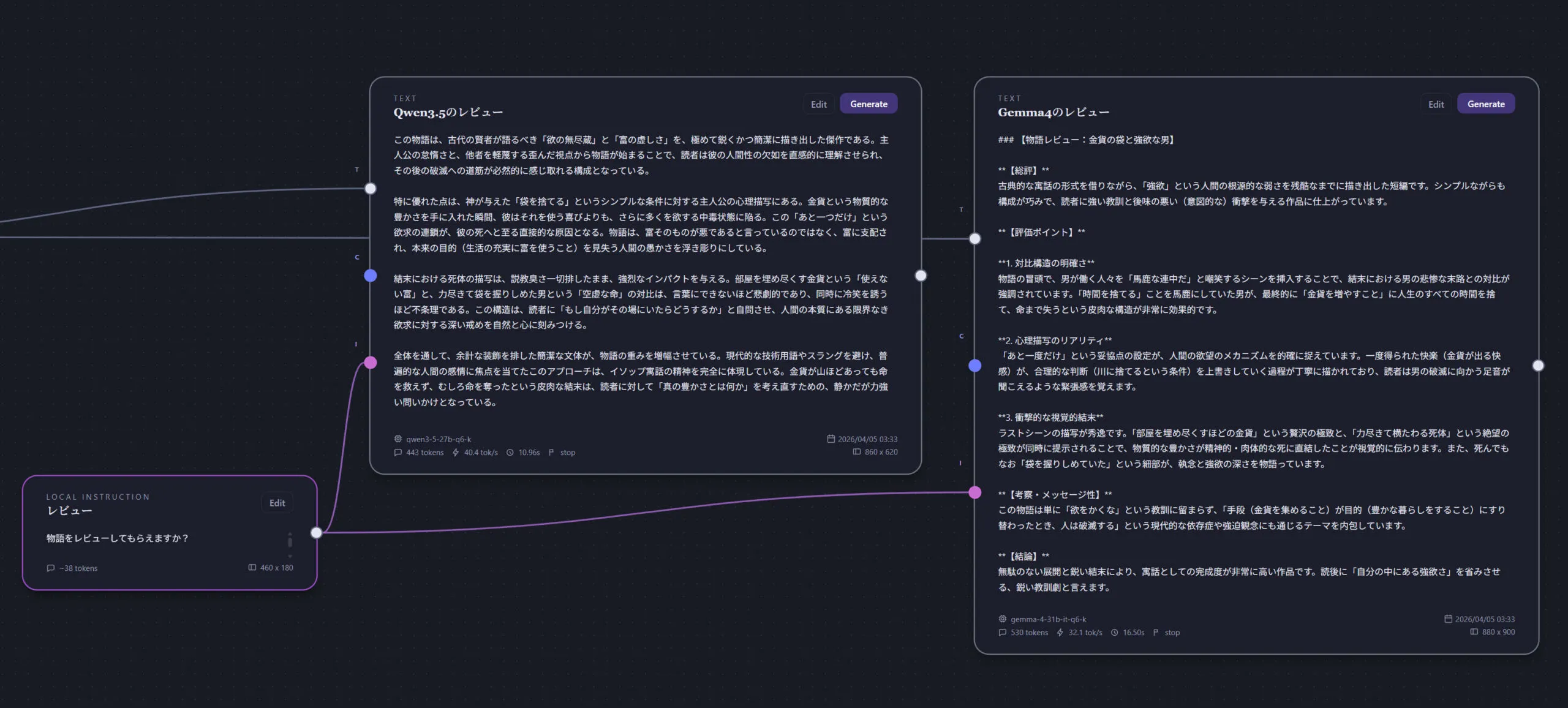Click the clock icon beside 16.50s
Screen dimensions: 1568x708
1115,633
